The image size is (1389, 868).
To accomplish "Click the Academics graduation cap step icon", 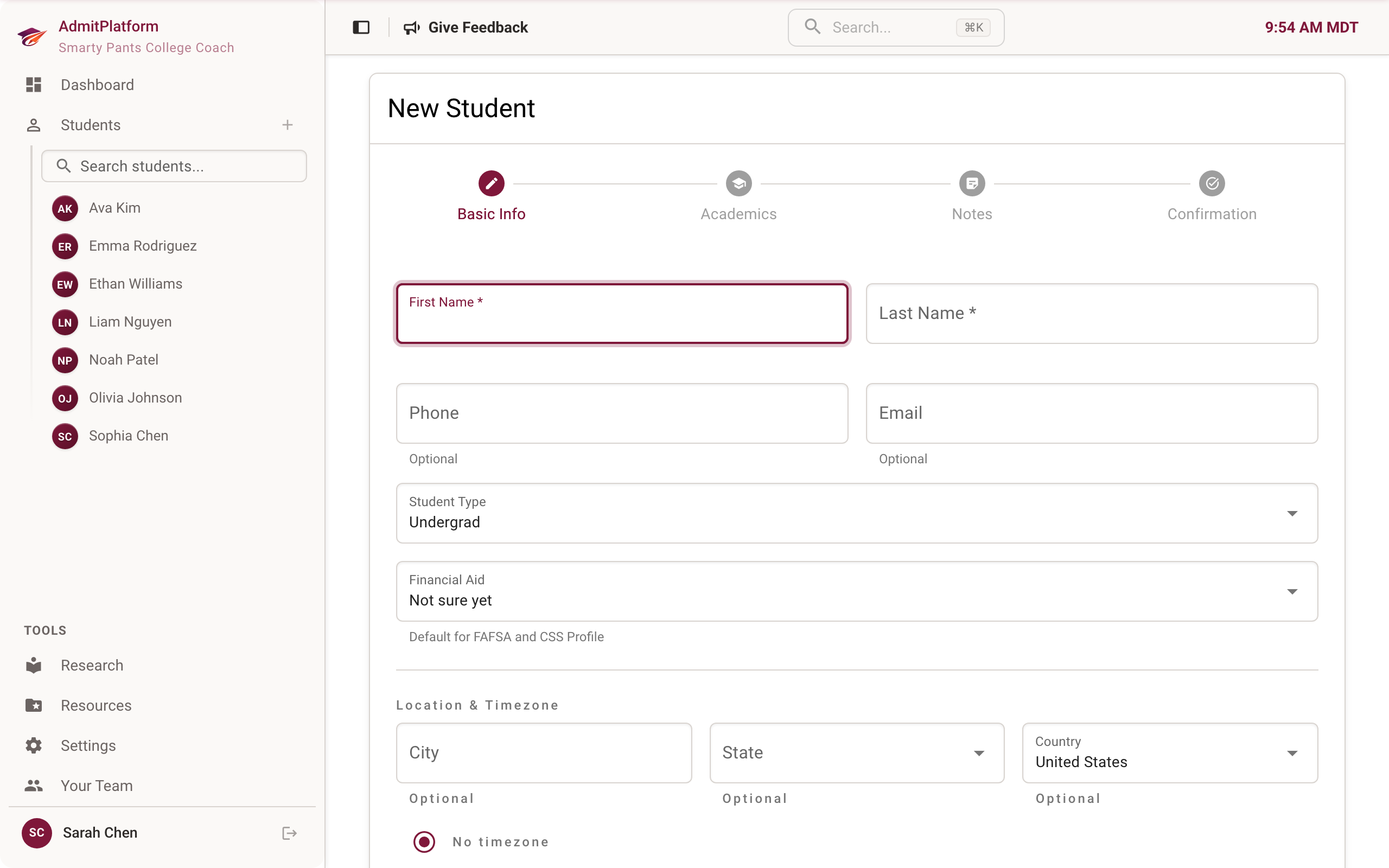I will point(738,183).
